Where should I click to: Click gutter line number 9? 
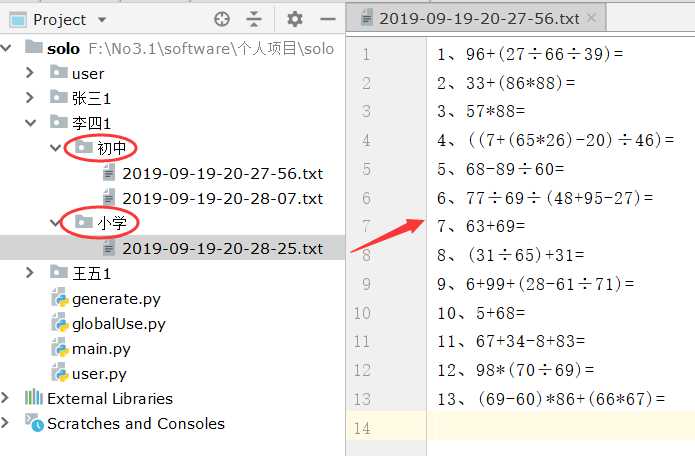366,284
